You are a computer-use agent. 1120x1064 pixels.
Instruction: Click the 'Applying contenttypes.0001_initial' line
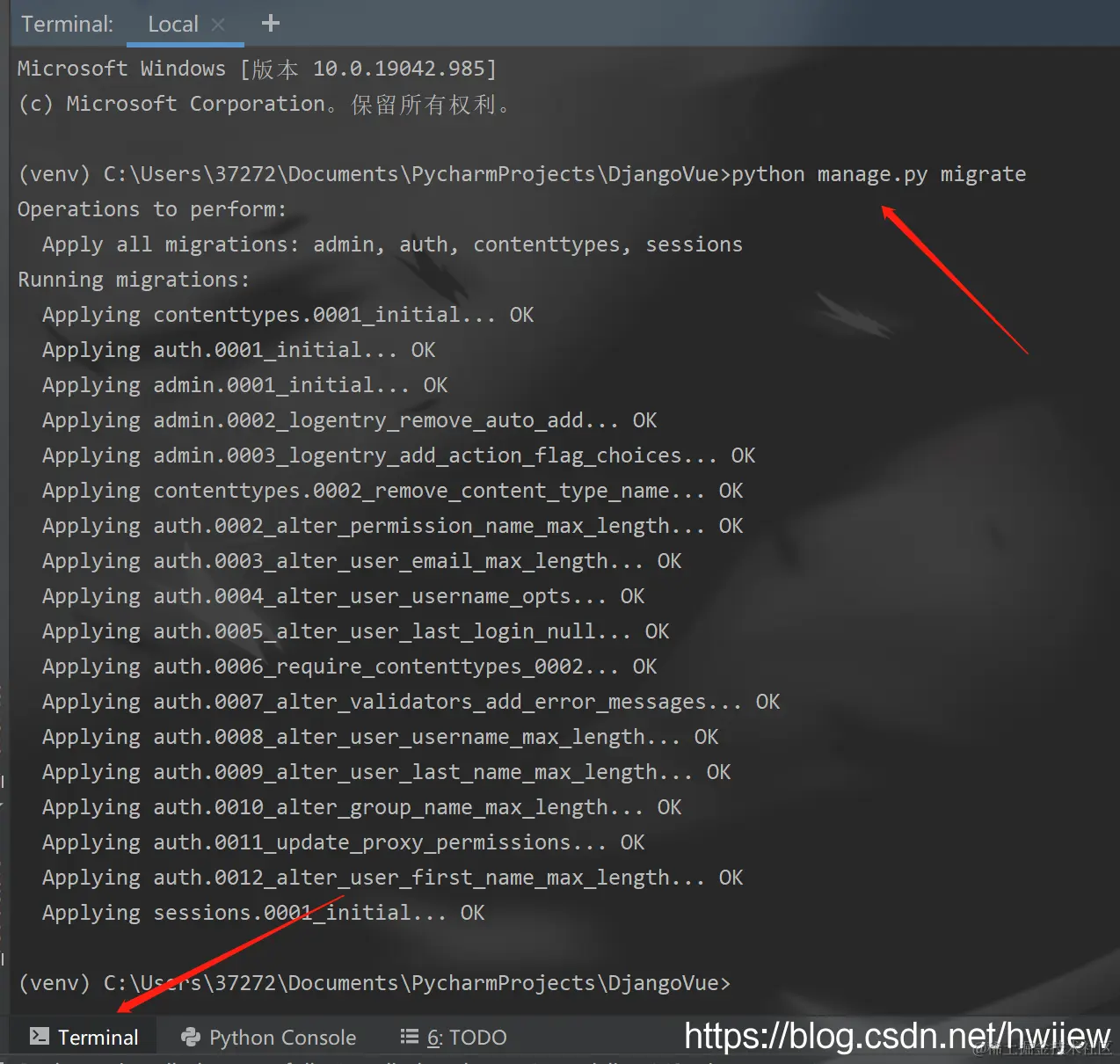287,315
